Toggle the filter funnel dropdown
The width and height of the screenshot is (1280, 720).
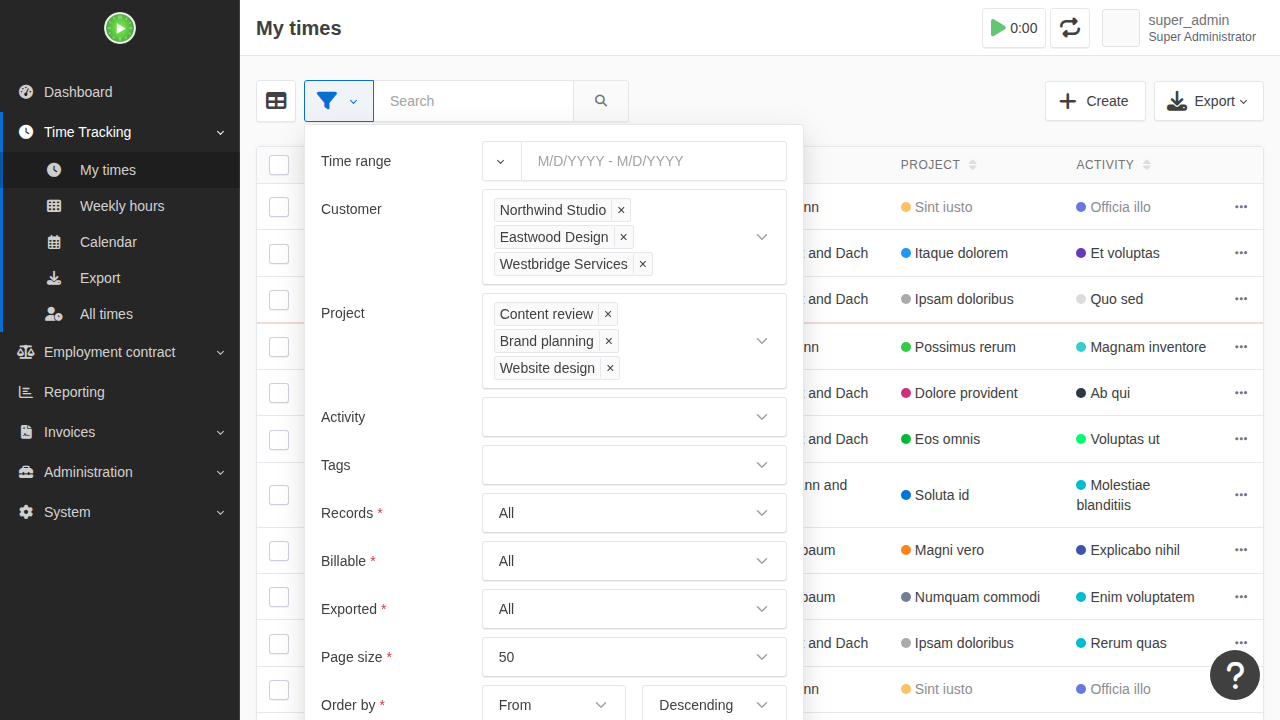click(x=339, y=101)
